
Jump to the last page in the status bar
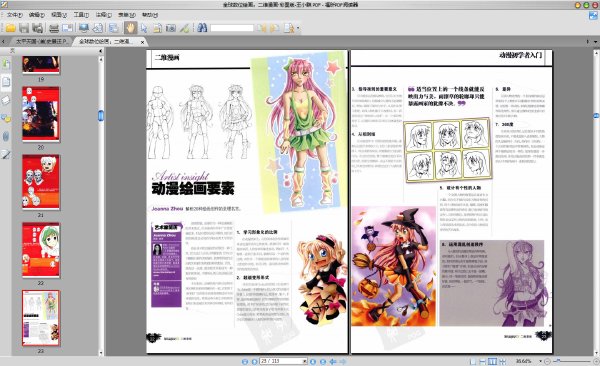pos(323,361)
